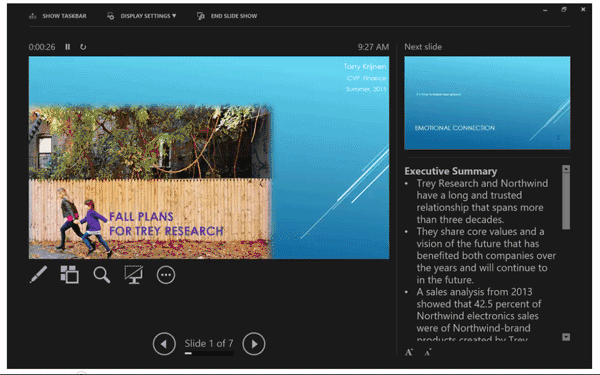Make the notes text larger
This screenshot has width=600, height=375.
(x=409, y=352)
